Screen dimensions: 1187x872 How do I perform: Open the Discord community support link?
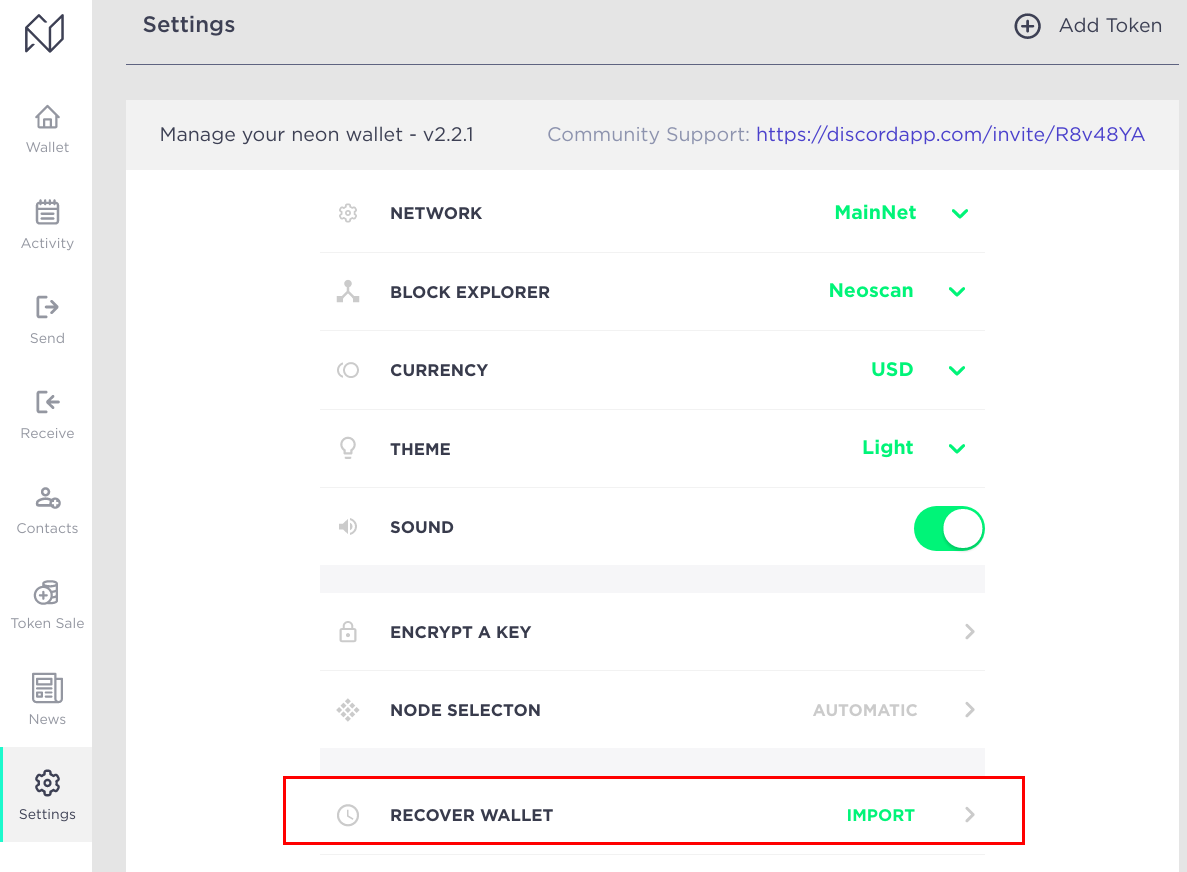[x=950, y=134]
